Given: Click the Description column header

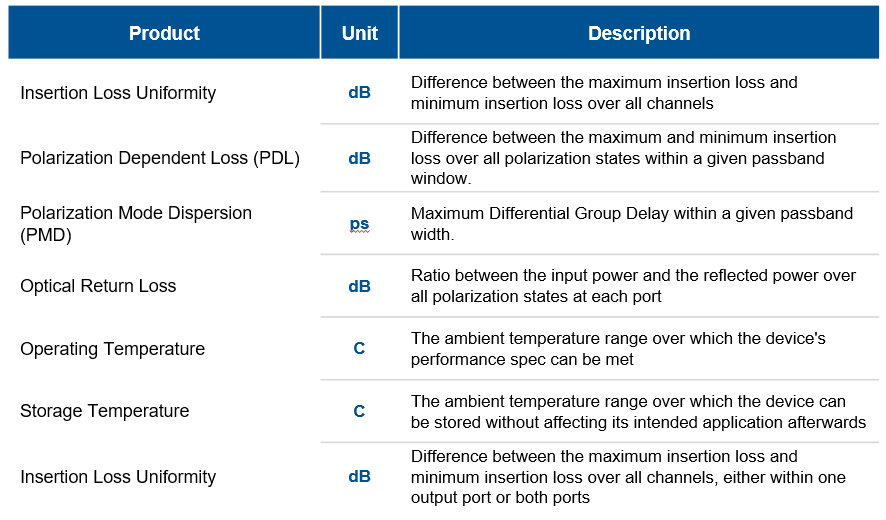Looking at the screenshot, I should pos(639,33).
